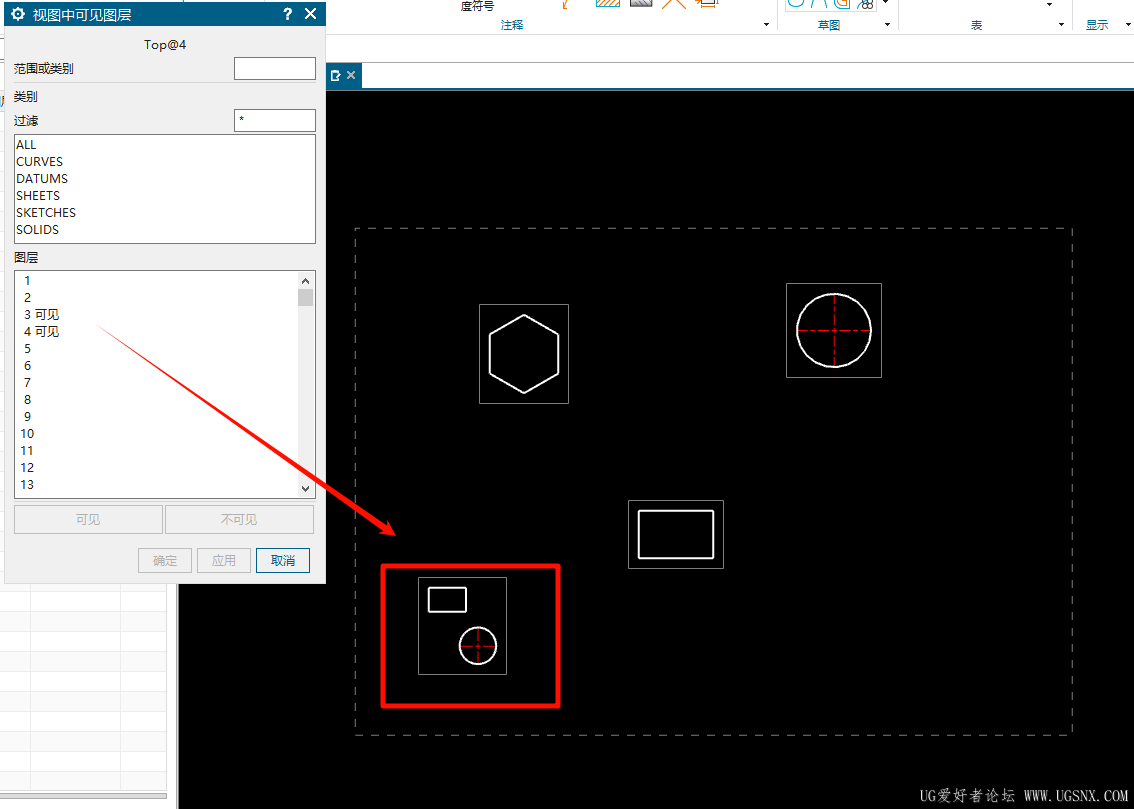
Task: Select the single rectangle drawing view
Action: [x=675, y=534]
